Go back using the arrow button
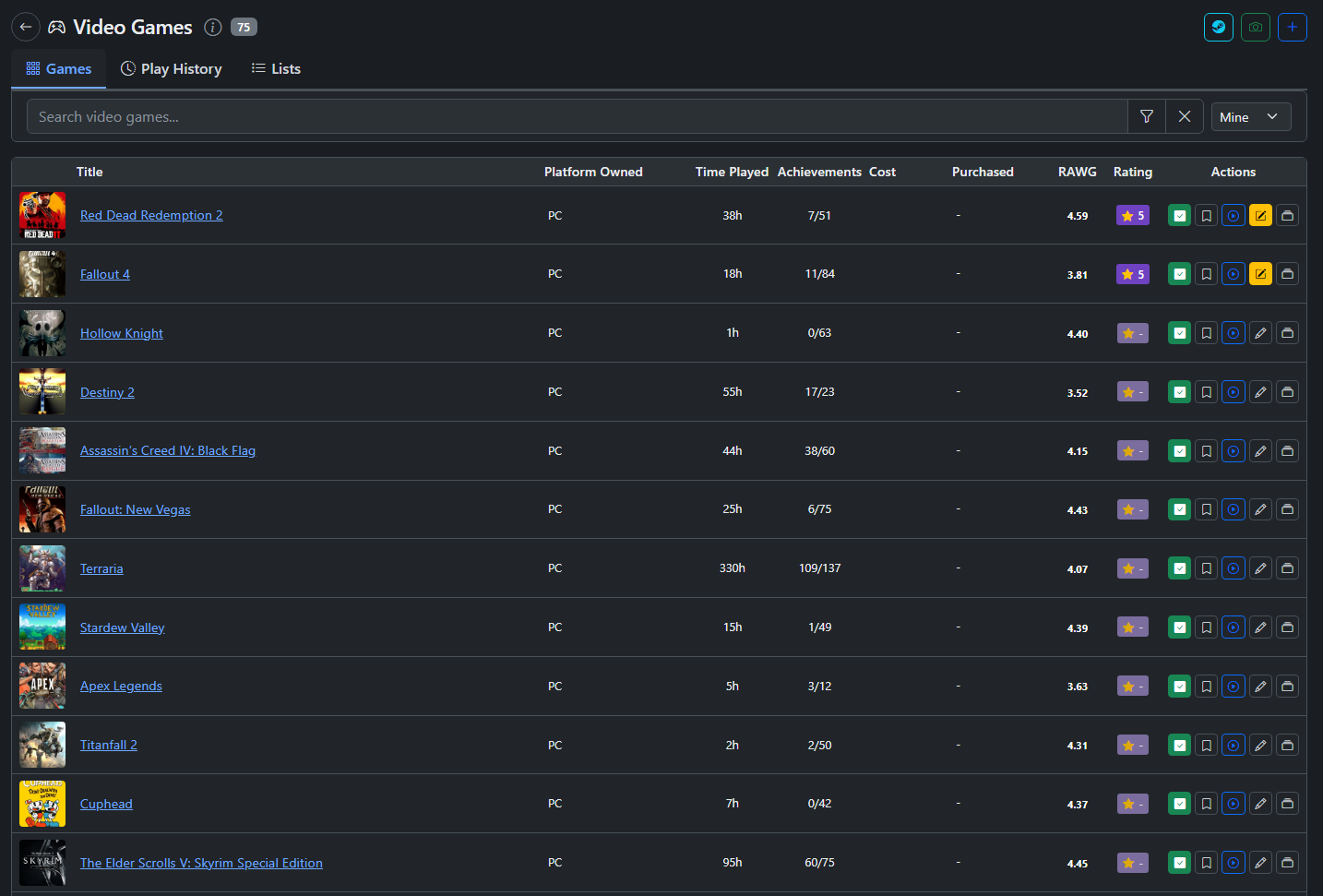This screenshot has width=1323, height=896. [x=26, y=28]
